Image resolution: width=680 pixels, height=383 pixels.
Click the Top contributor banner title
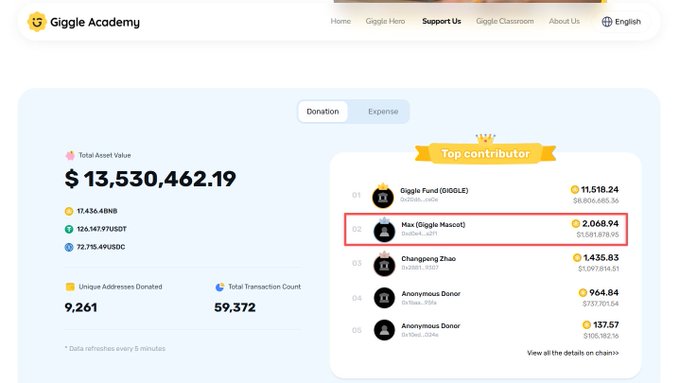[485, 154]
